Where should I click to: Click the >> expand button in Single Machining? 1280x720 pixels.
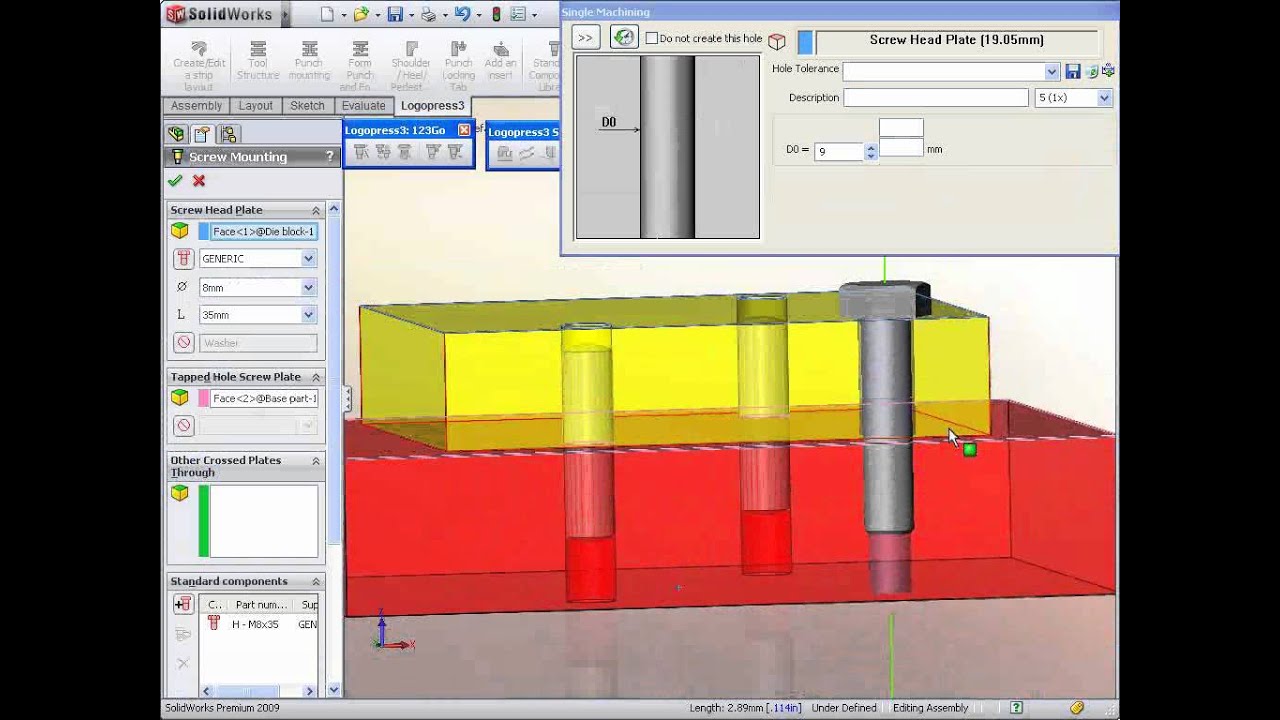[585, 38]
